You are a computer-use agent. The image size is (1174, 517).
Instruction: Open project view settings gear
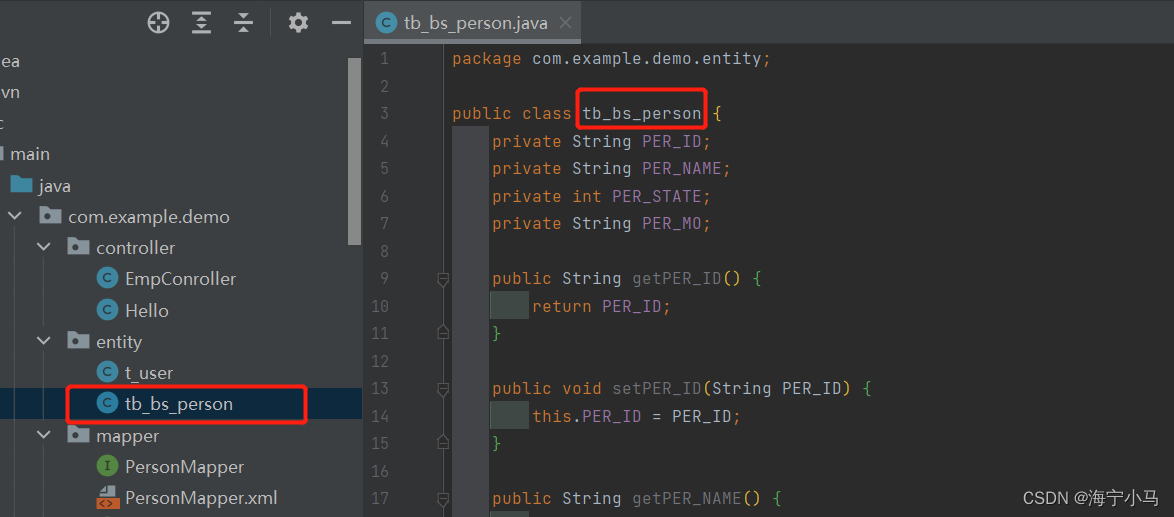[298, 23]
